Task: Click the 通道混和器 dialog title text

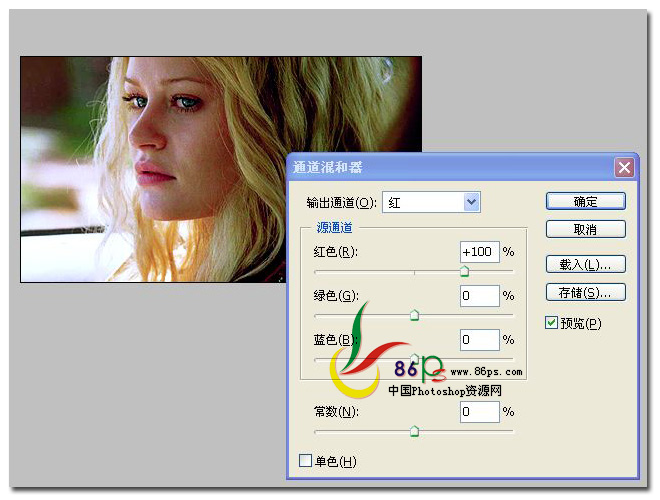Action: 327,168
